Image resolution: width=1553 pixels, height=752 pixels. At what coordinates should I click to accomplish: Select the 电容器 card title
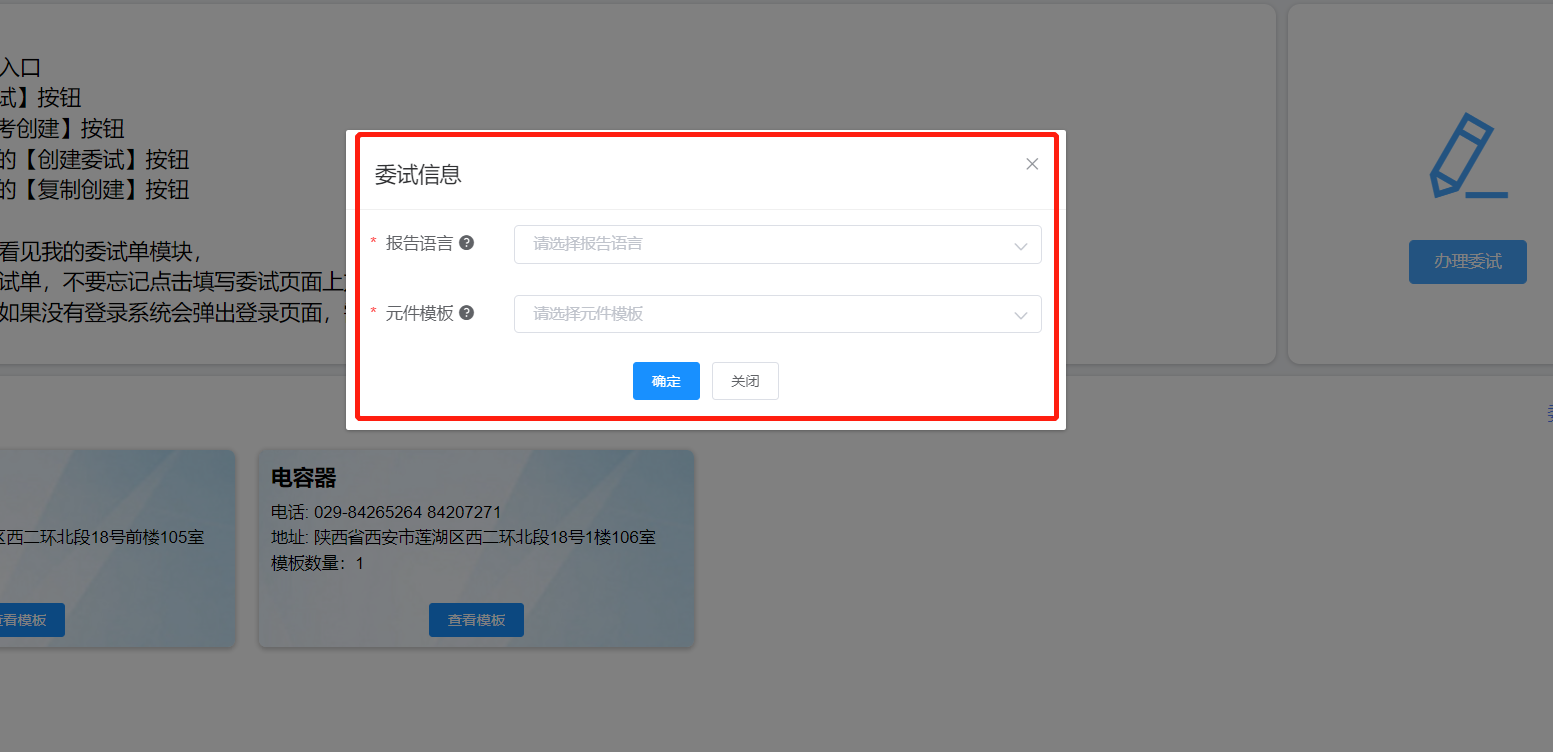[304, 479]
